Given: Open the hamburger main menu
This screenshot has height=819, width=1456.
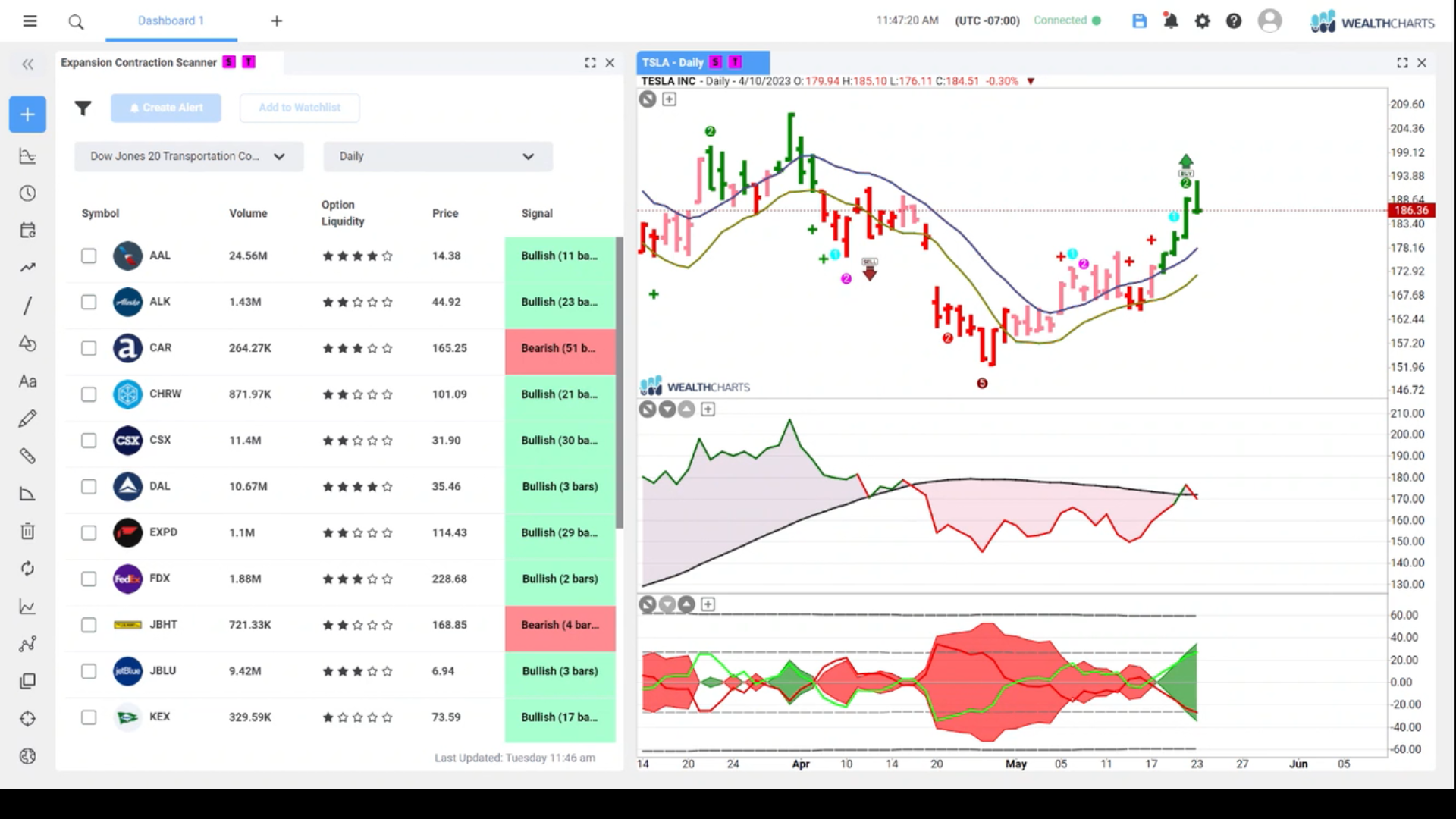Looking at the screenshot, I should click(x=30, y=21).
